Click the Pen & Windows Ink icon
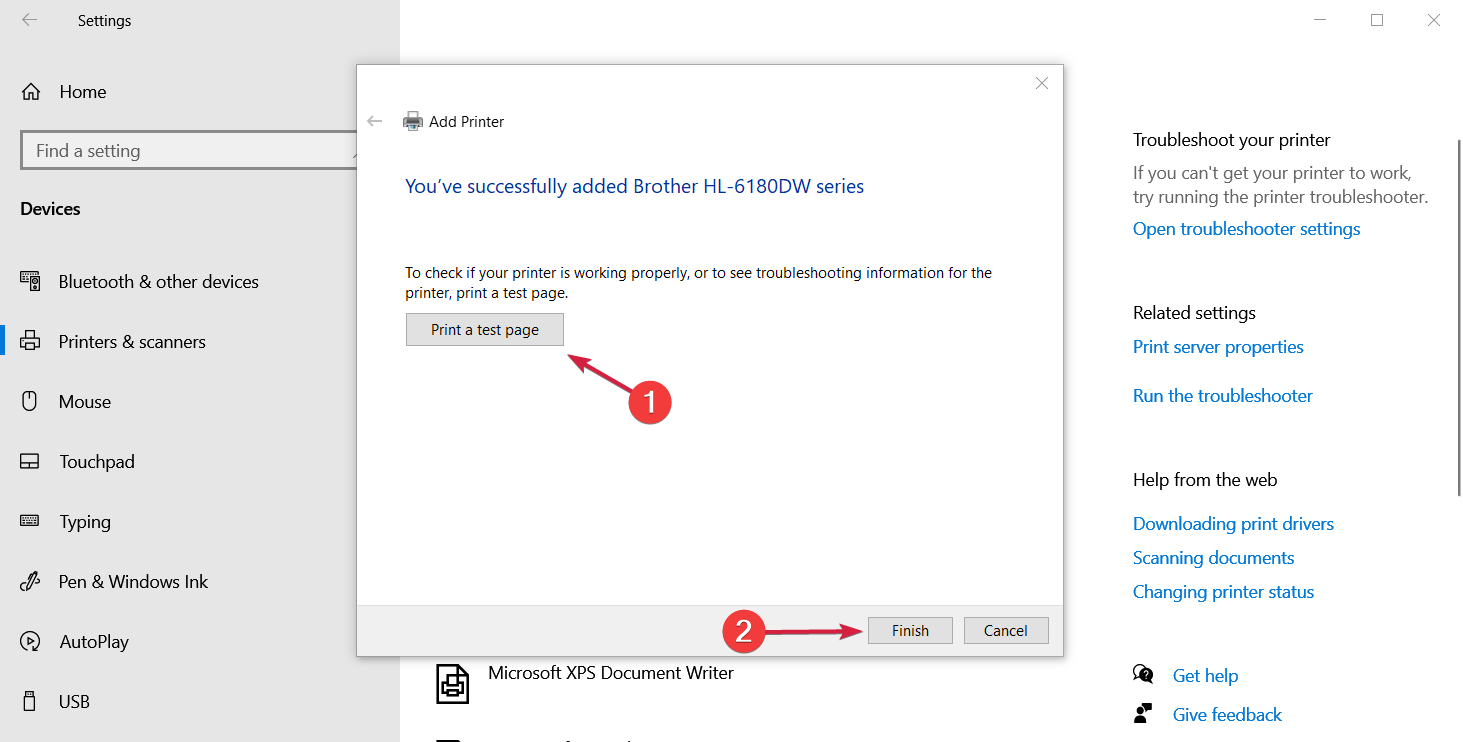This screenshot has width=1463, height=742. tap(30, 582)
